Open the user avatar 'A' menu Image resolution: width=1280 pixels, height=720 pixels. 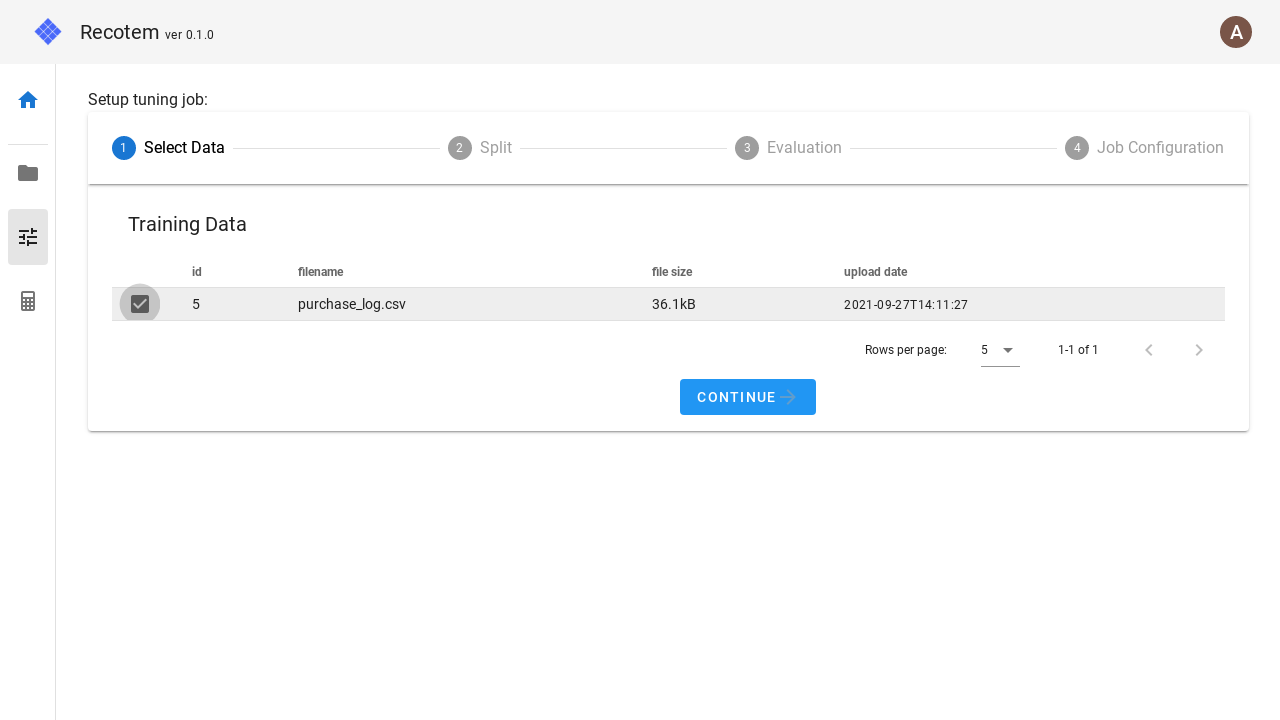click(1236, 32)
